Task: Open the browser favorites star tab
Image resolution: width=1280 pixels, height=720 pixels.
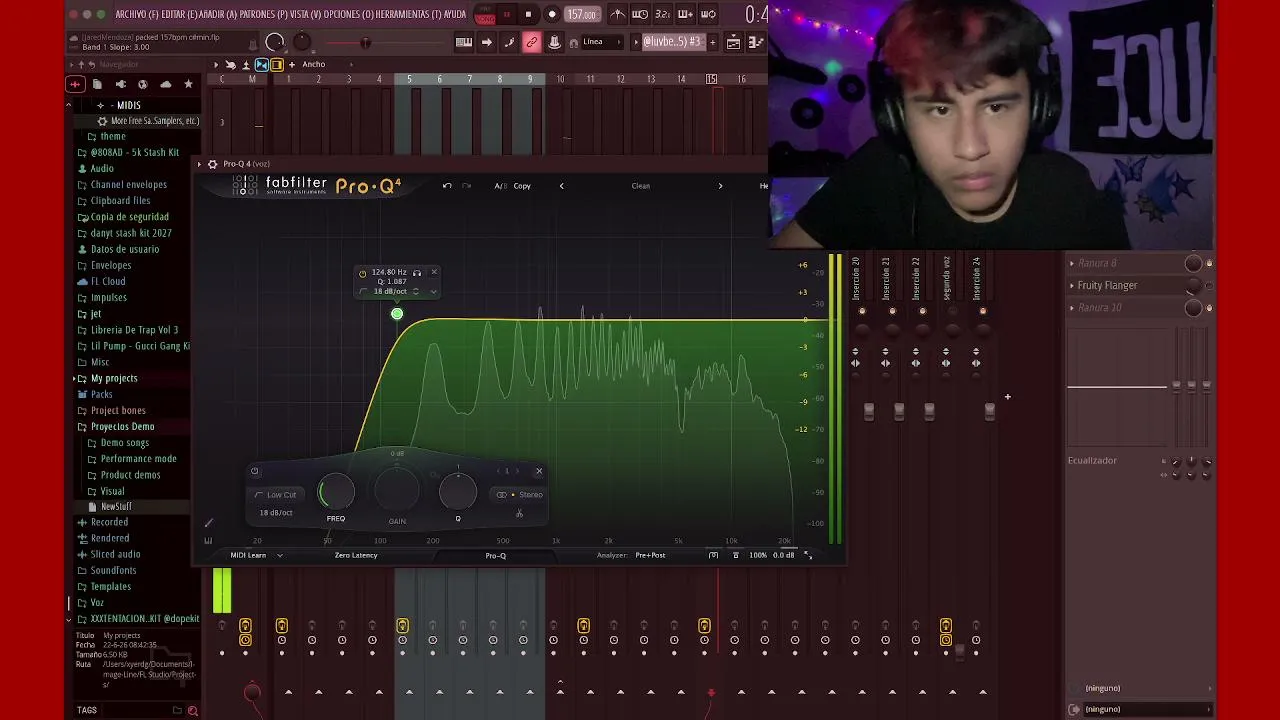Action: tap(188, 84)
